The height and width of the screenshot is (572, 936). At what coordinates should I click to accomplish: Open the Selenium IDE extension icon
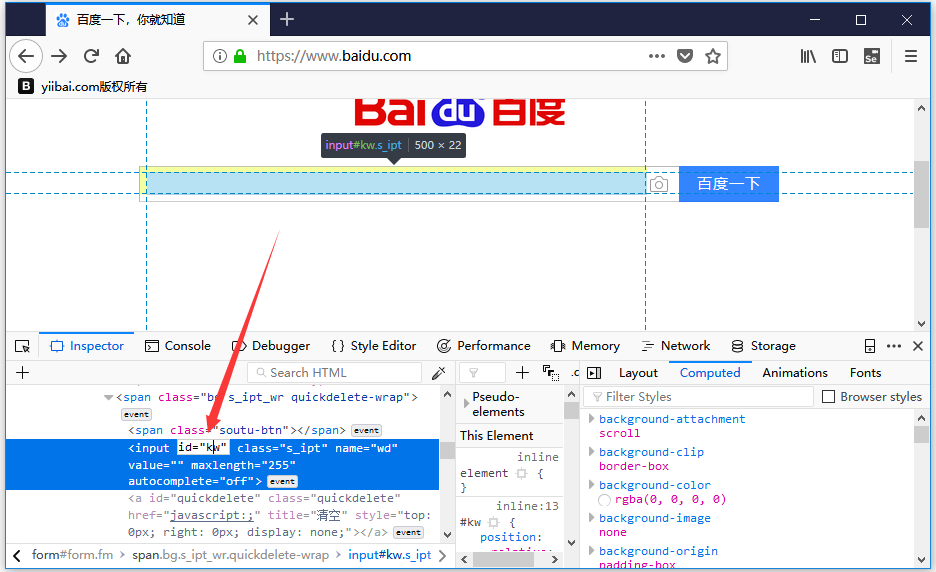(872, 56)
